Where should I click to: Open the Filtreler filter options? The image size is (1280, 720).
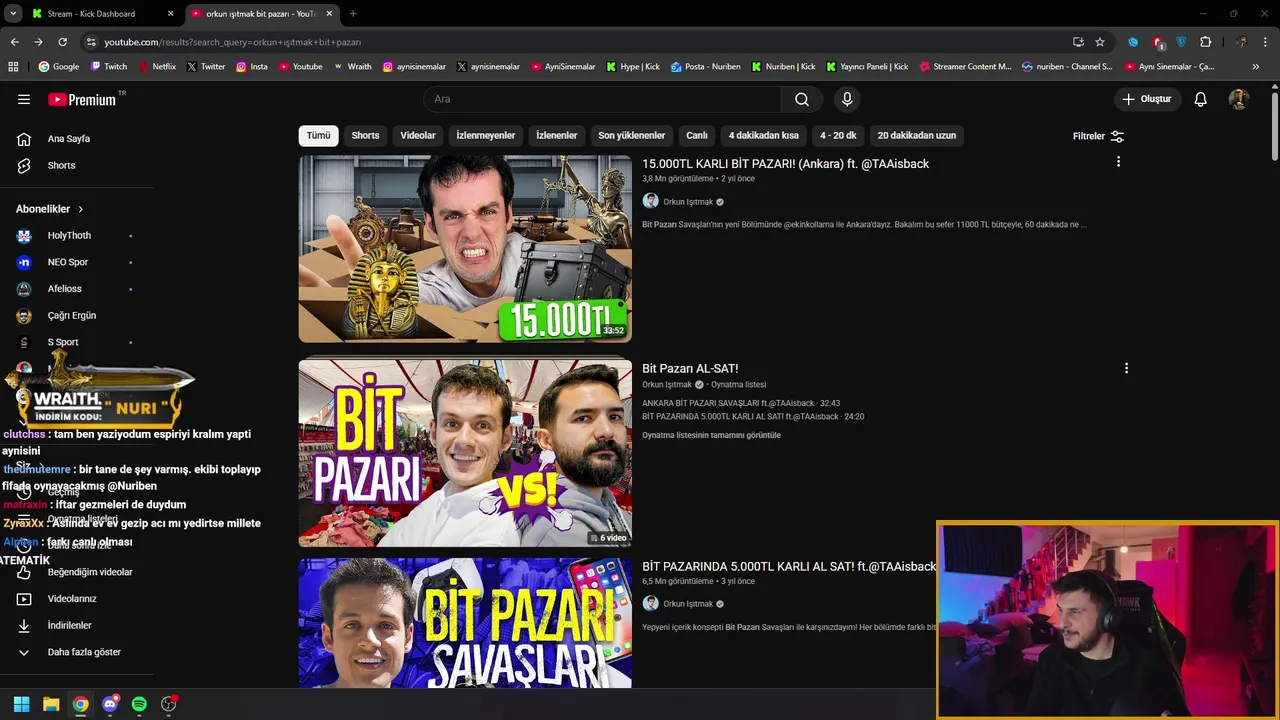pyautogui.click(x=1098, y=136)
